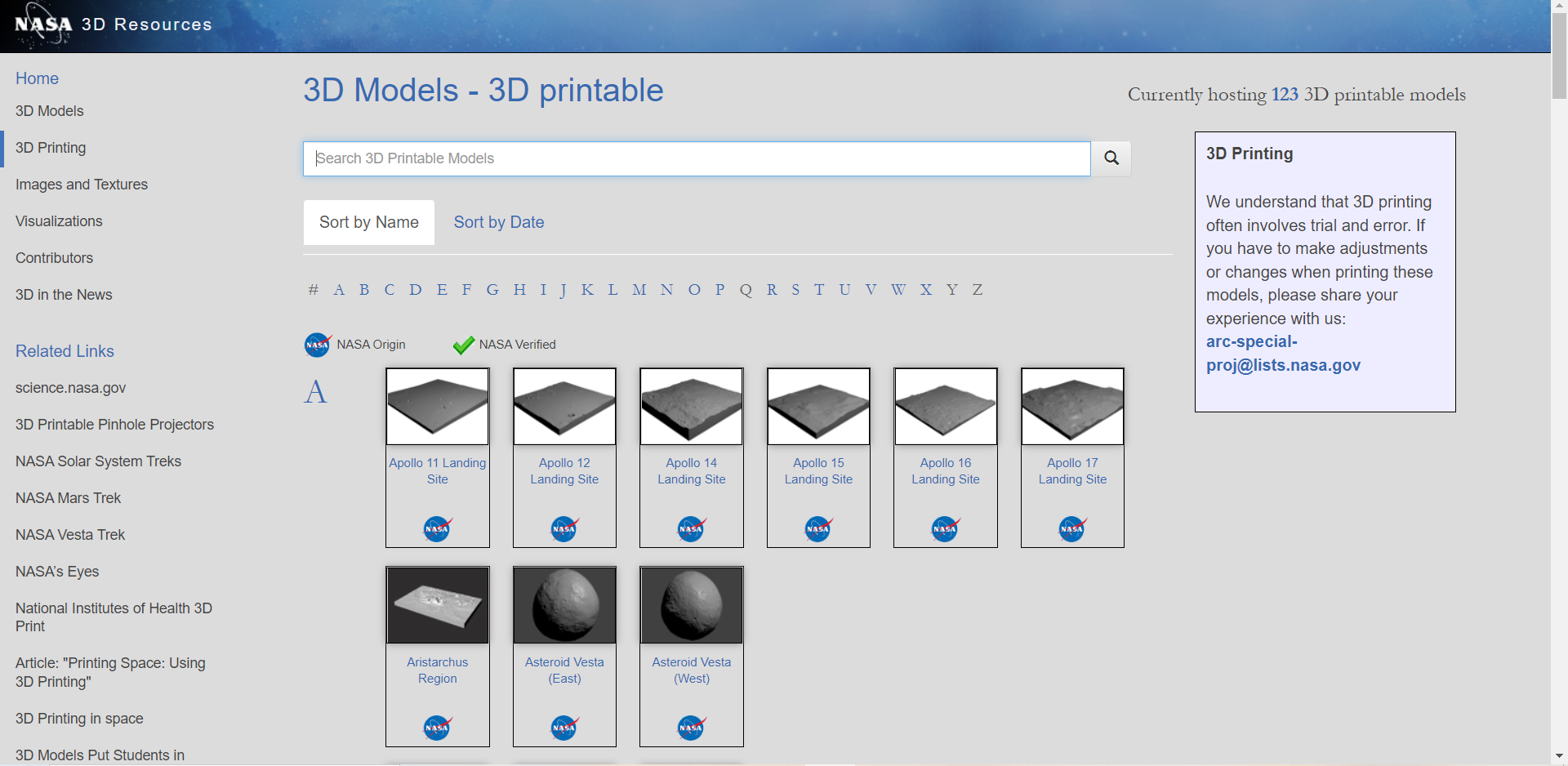Screen dimensions: 1568x766
Task: Click in the Search 3D Printable Models field
Action: point(697,158)
